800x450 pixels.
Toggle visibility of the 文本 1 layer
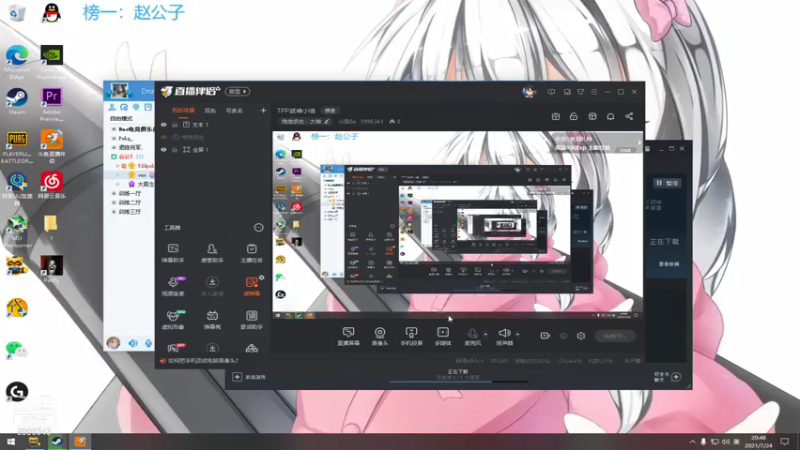[163, 124]
